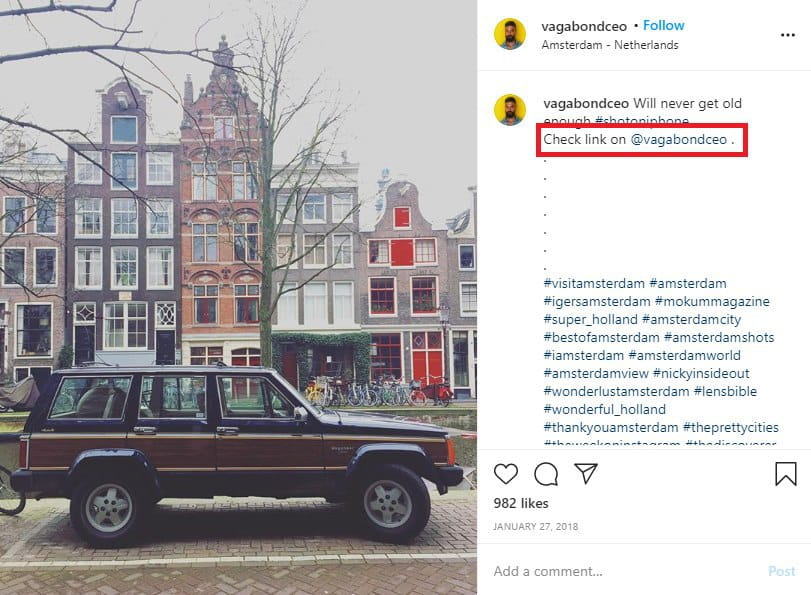View the 982 likes list
Screen dimensions: 811x595
(x=521, y=503)
